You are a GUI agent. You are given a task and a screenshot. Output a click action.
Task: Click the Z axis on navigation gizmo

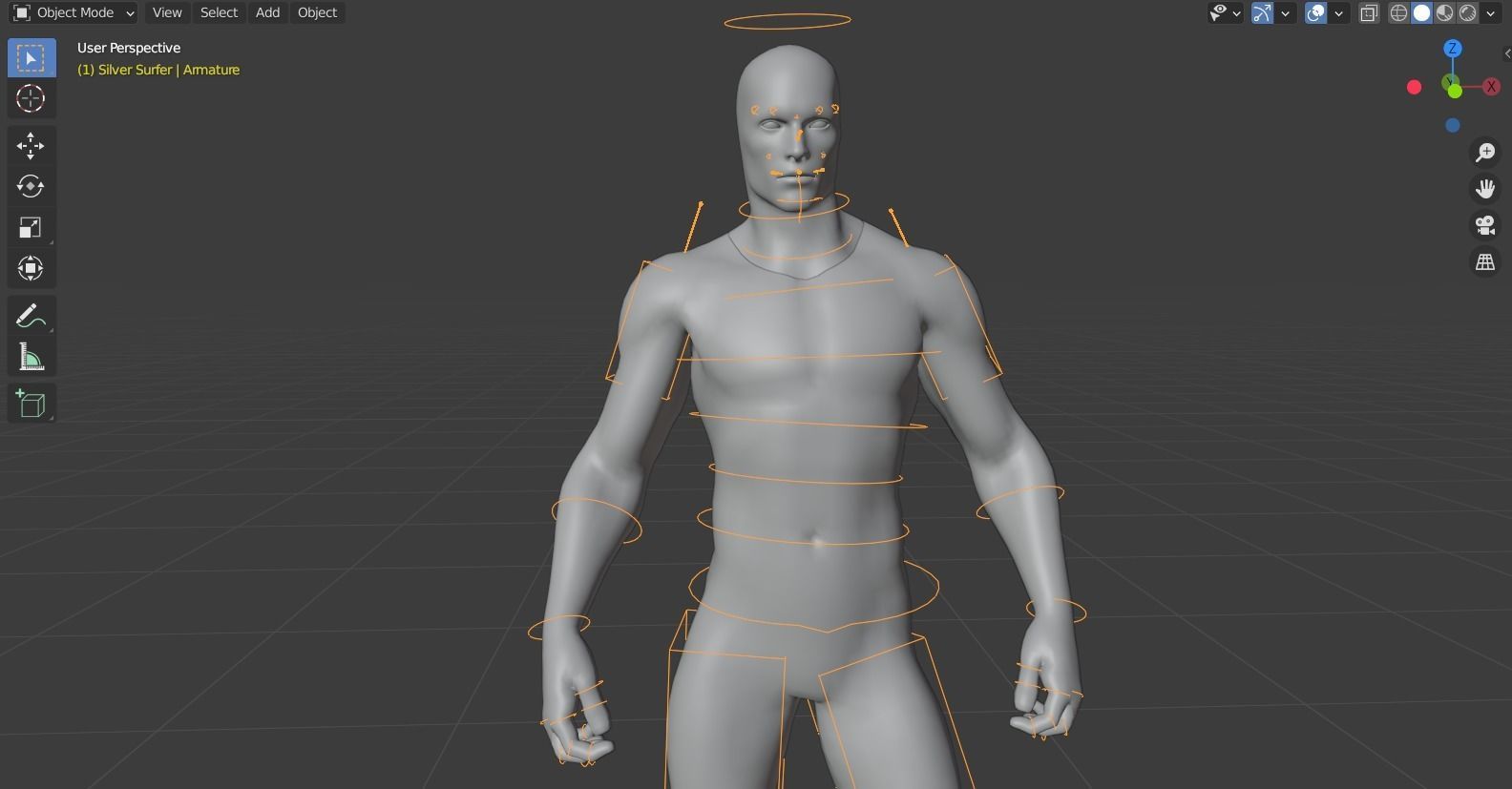pos(1453,49)
